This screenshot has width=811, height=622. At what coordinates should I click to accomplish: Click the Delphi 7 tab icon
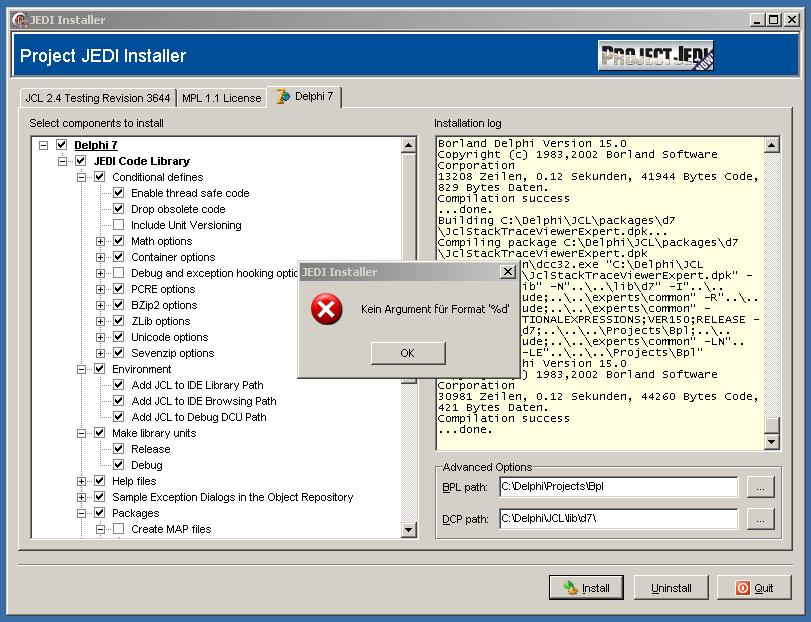284,97
